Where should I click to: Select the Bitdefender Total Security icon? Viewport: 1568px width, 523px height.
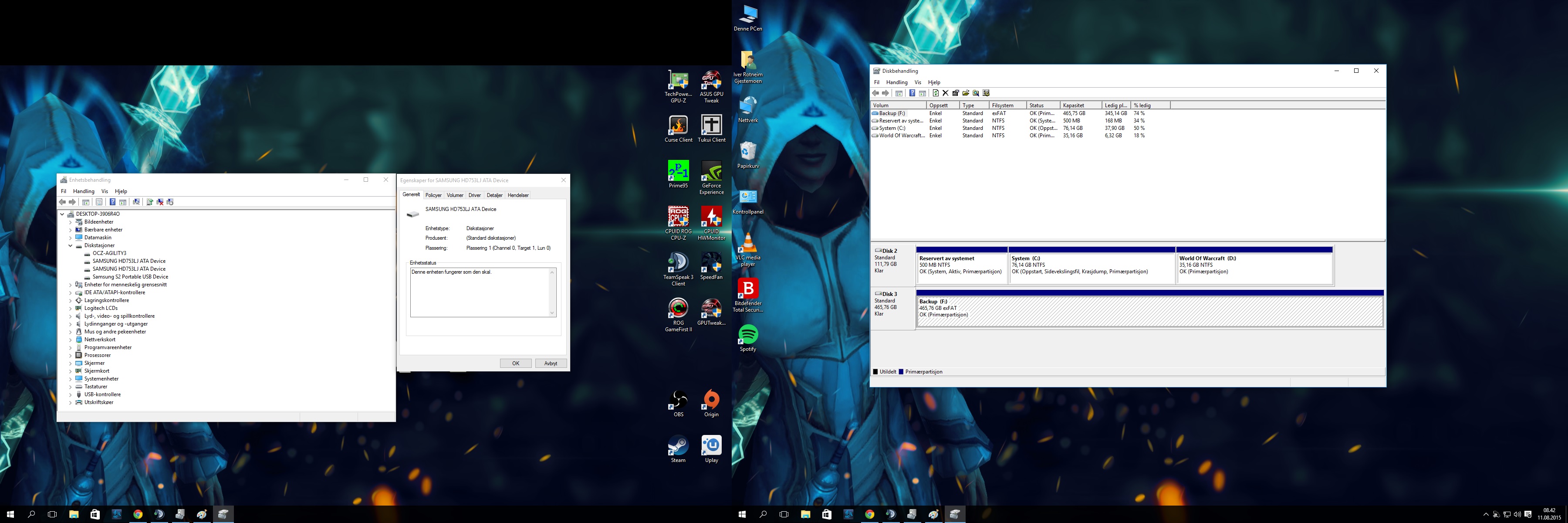tap(748, 295)
